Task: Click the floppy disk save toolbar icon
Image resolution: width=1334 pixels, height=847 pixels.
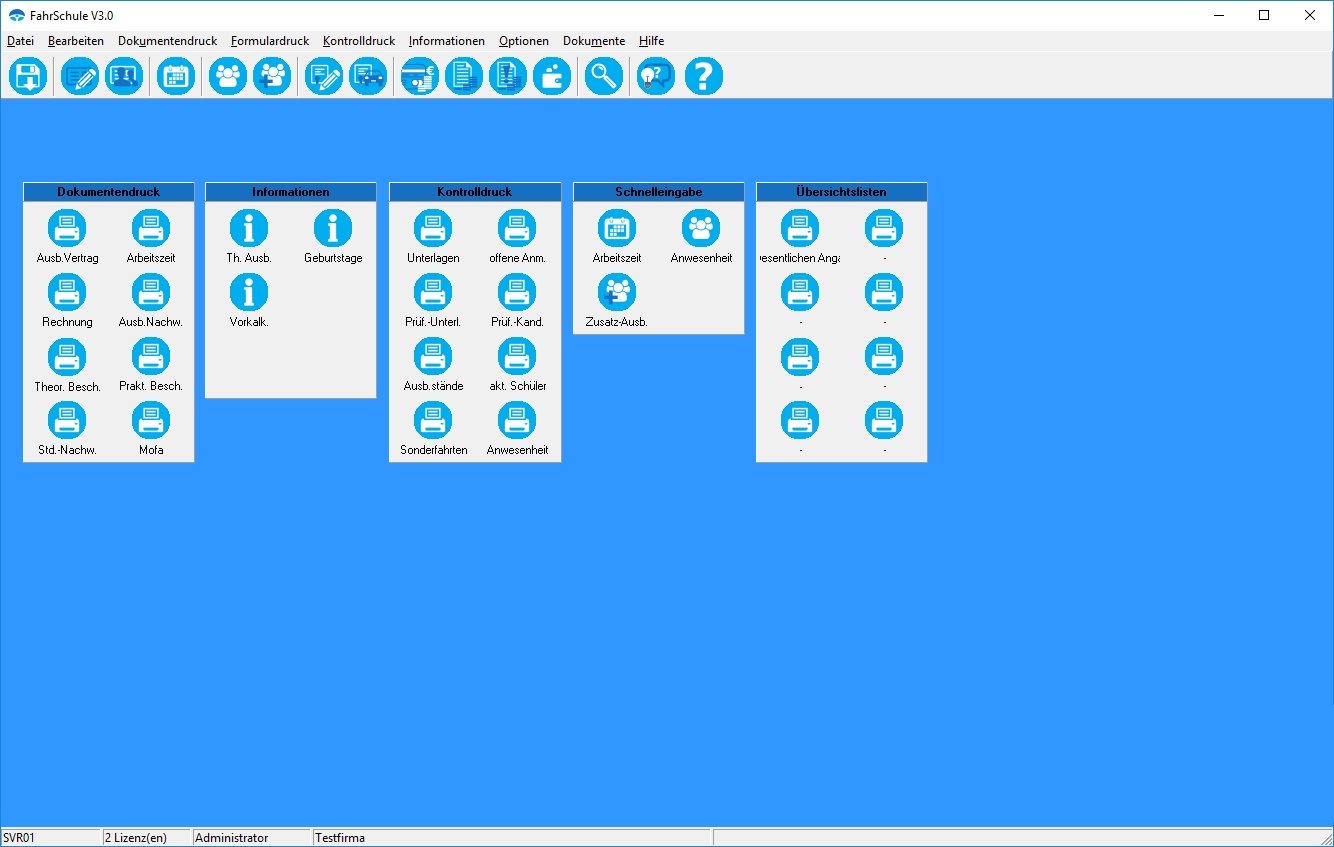Action: pyautogui.click(x=28, y=76)
